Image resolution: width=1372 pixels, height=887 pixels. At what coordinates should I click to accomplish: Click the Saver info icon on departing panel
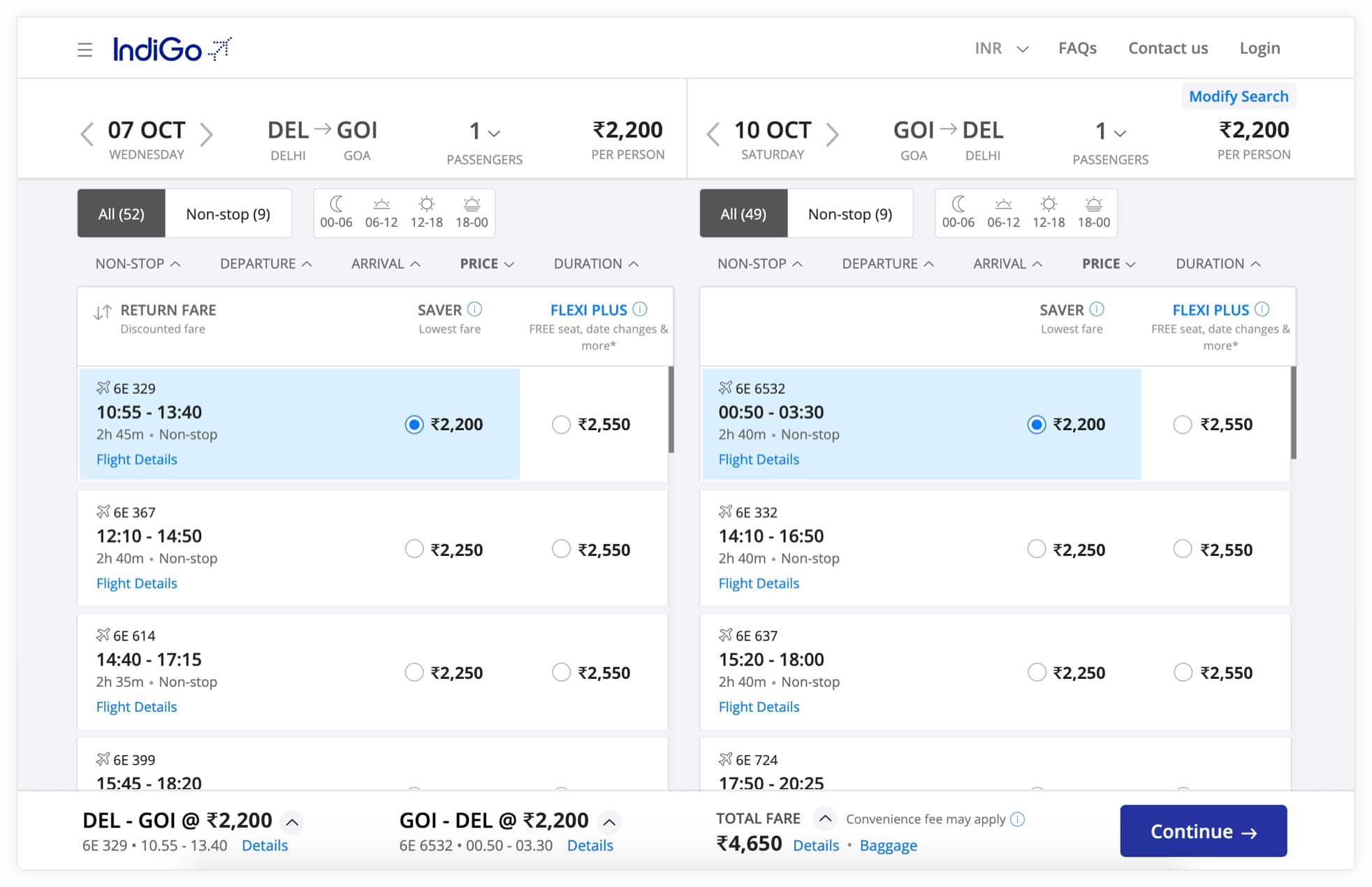475,309
